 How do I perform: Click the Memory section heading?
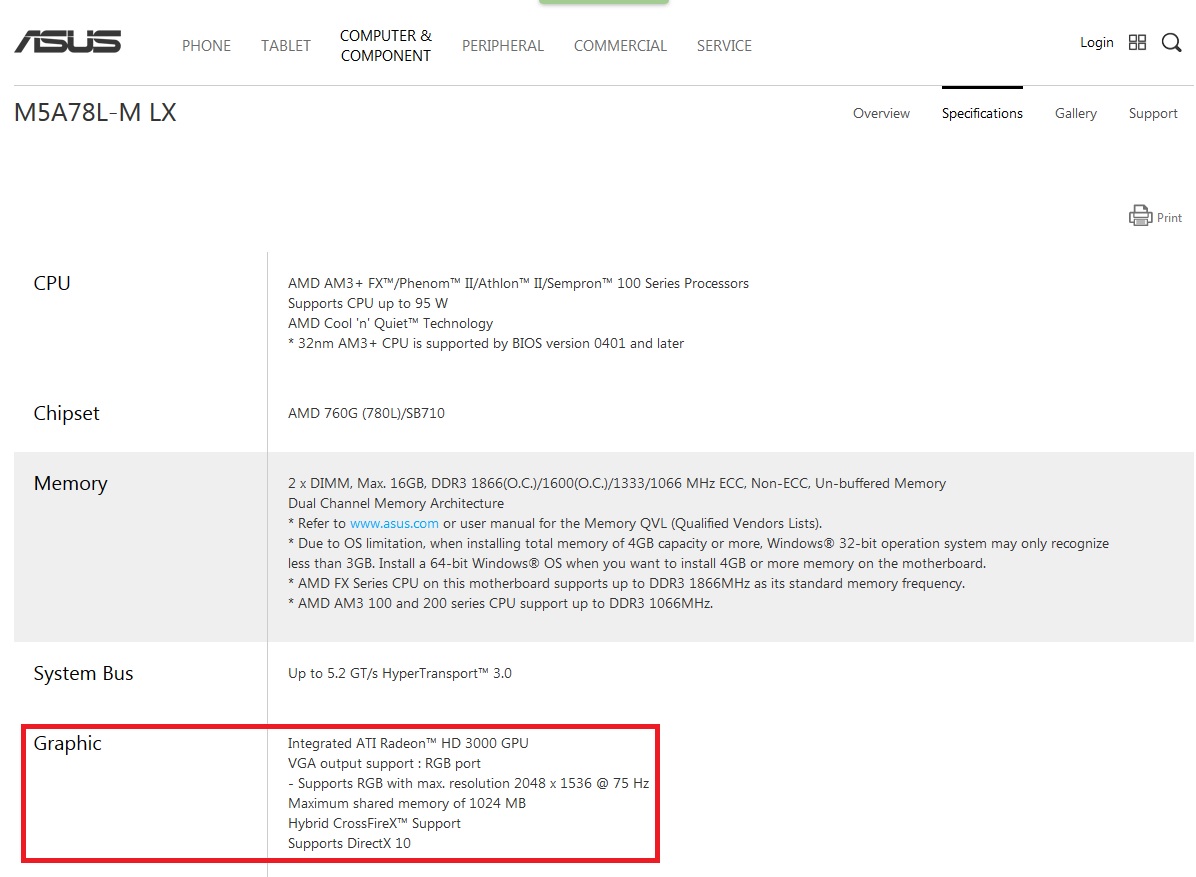[x=70, y=484]
